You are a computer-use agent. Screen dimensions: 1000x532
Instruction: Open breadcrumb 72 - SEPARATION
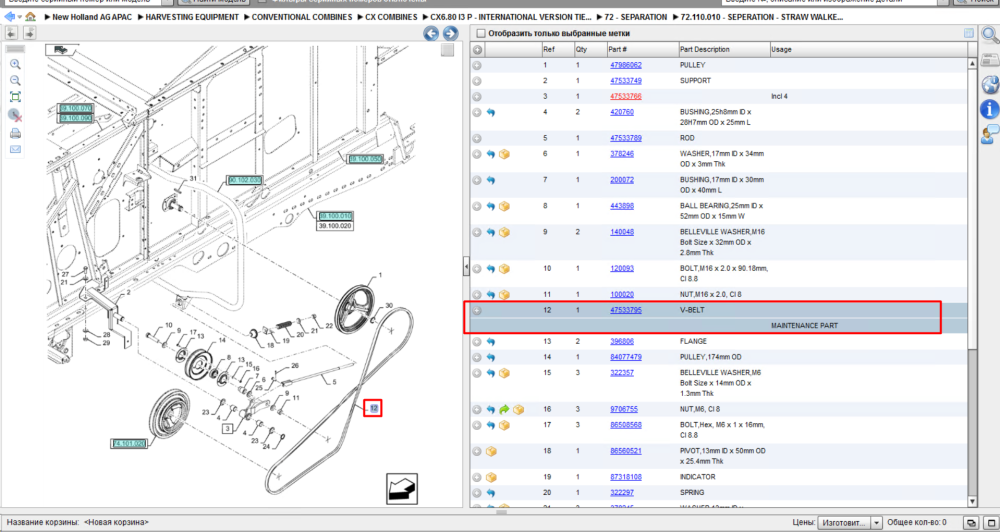[x=635, y=17]
